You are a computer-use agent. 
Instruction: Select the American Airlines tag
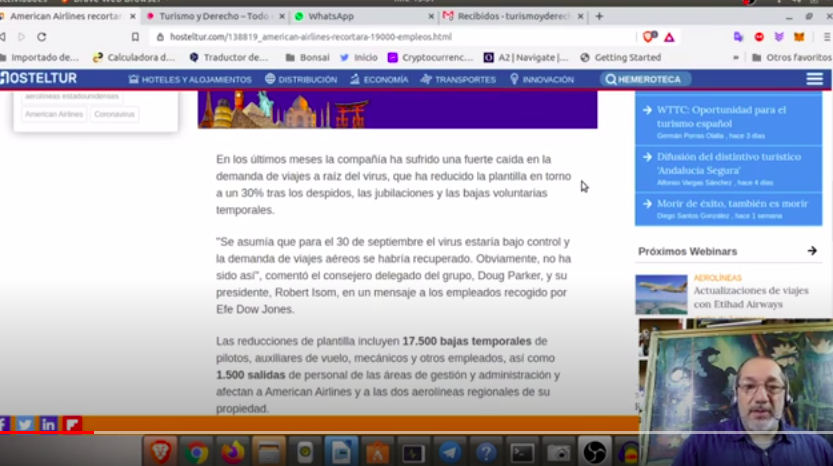coord(54,114)
